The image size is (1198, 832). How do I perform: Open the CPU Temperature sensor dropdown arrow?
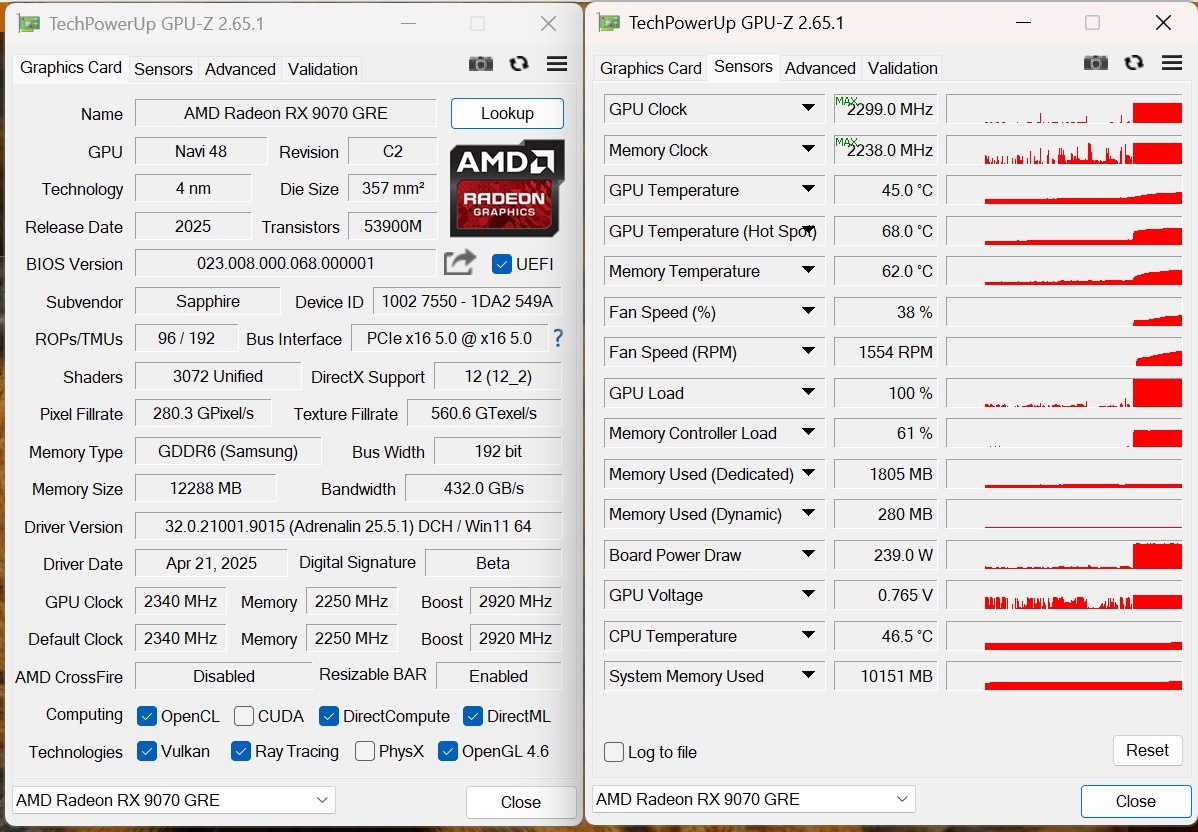click(x=808, y=636)
